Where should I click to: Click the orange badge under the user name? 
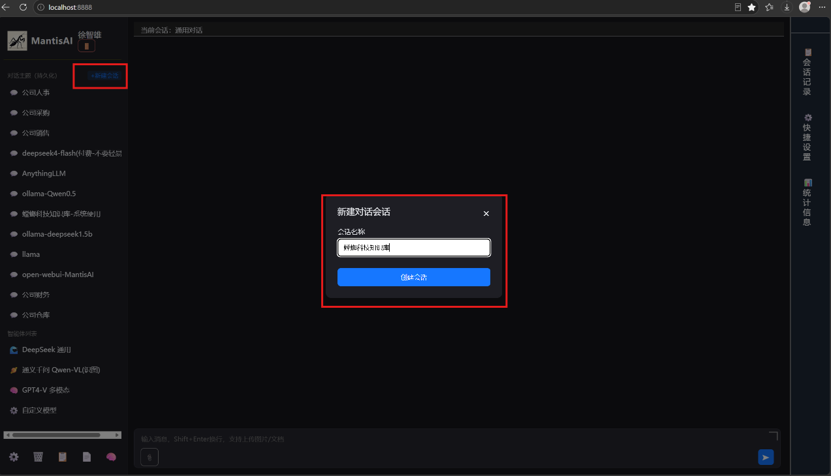86,47
